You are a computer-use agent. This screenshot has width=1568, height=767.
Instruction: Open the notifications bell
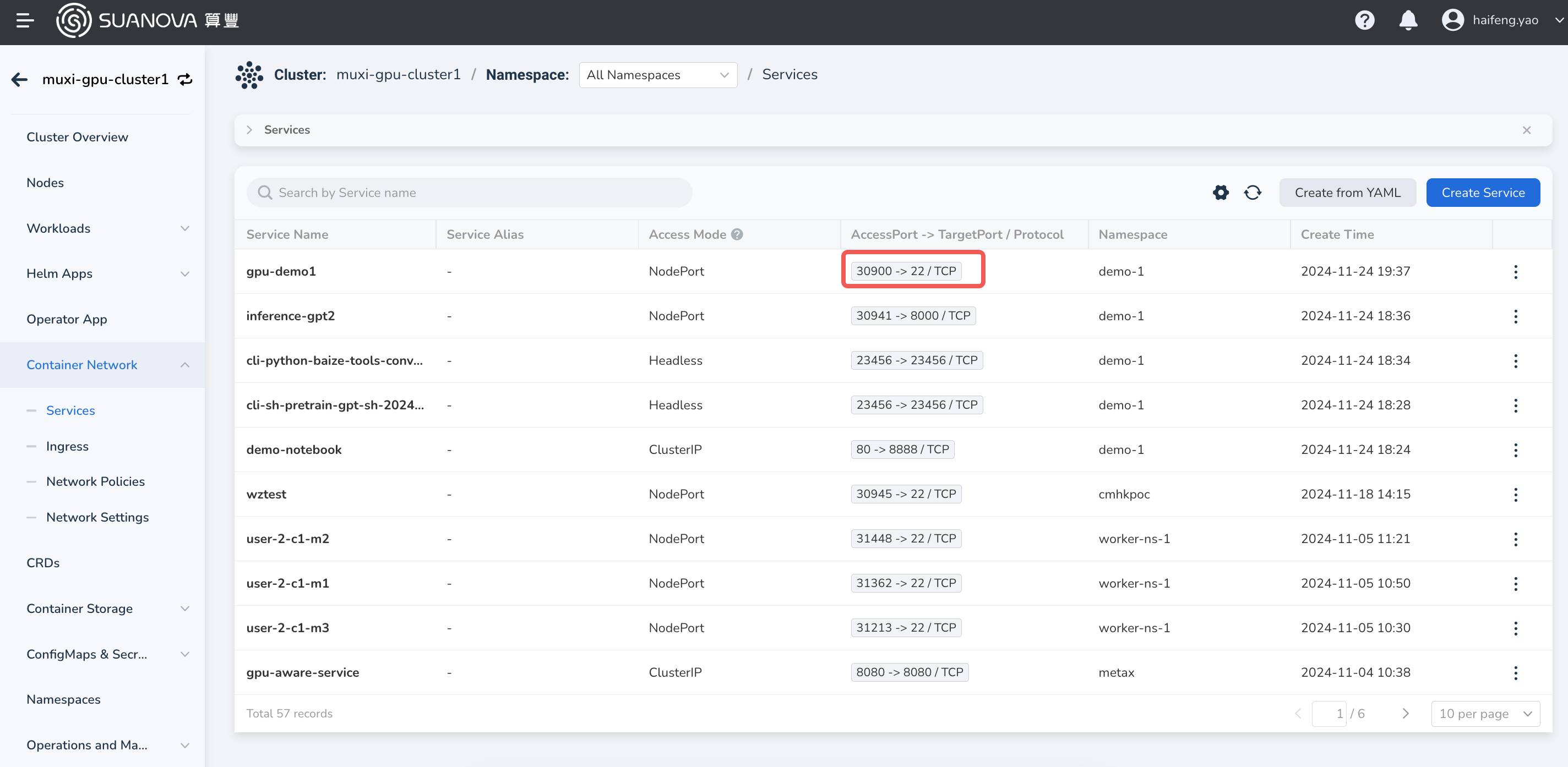[1408, 21]
